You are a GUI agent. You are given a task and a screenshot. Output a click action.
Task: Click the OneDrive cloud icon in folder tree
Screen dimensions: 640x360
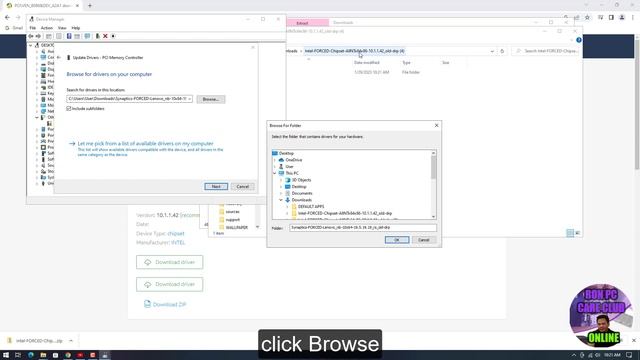click(x=281, y=160)
